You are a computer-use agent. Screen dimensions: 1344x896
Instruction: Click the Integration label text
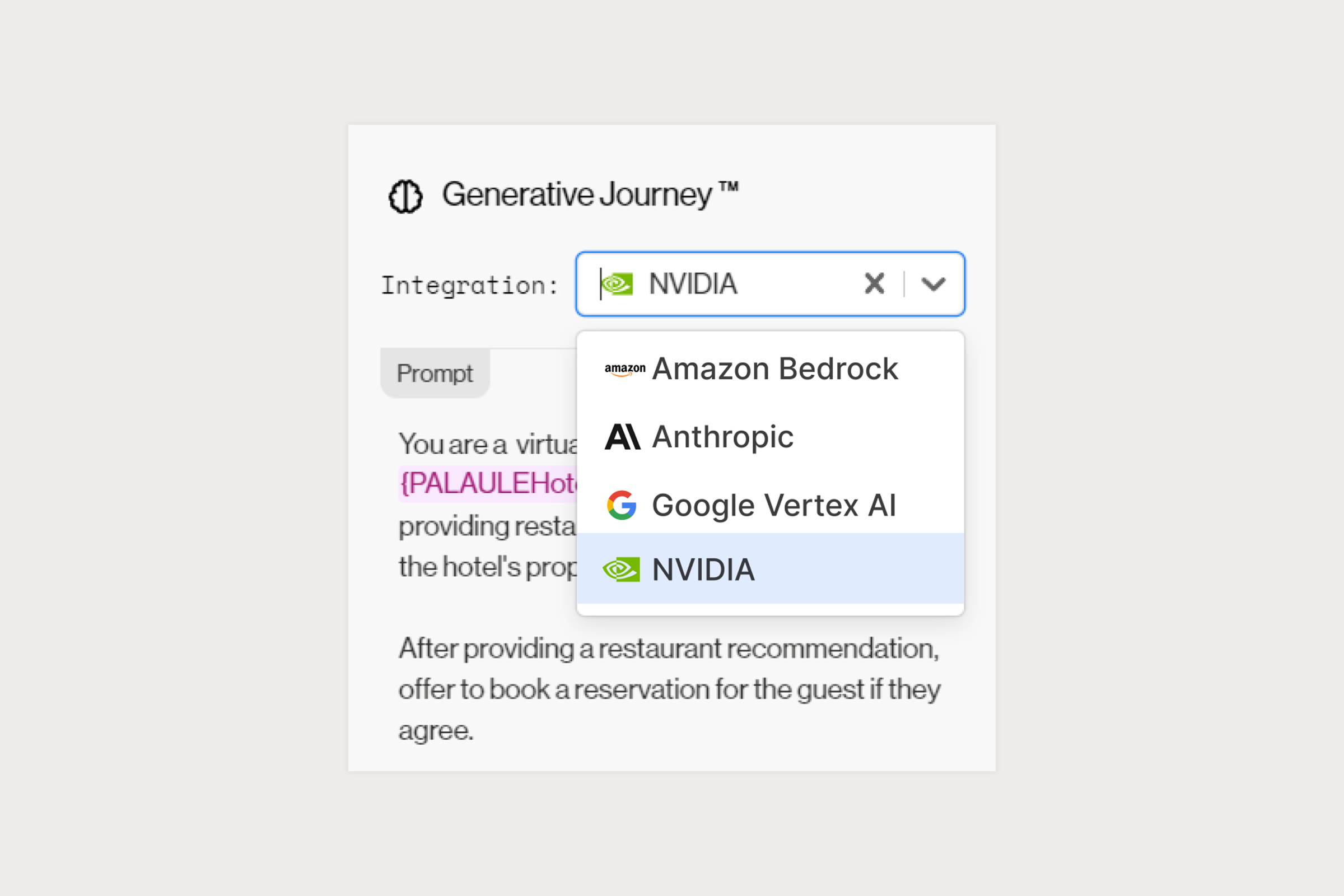pyautogui.click(x=470, y=285)
